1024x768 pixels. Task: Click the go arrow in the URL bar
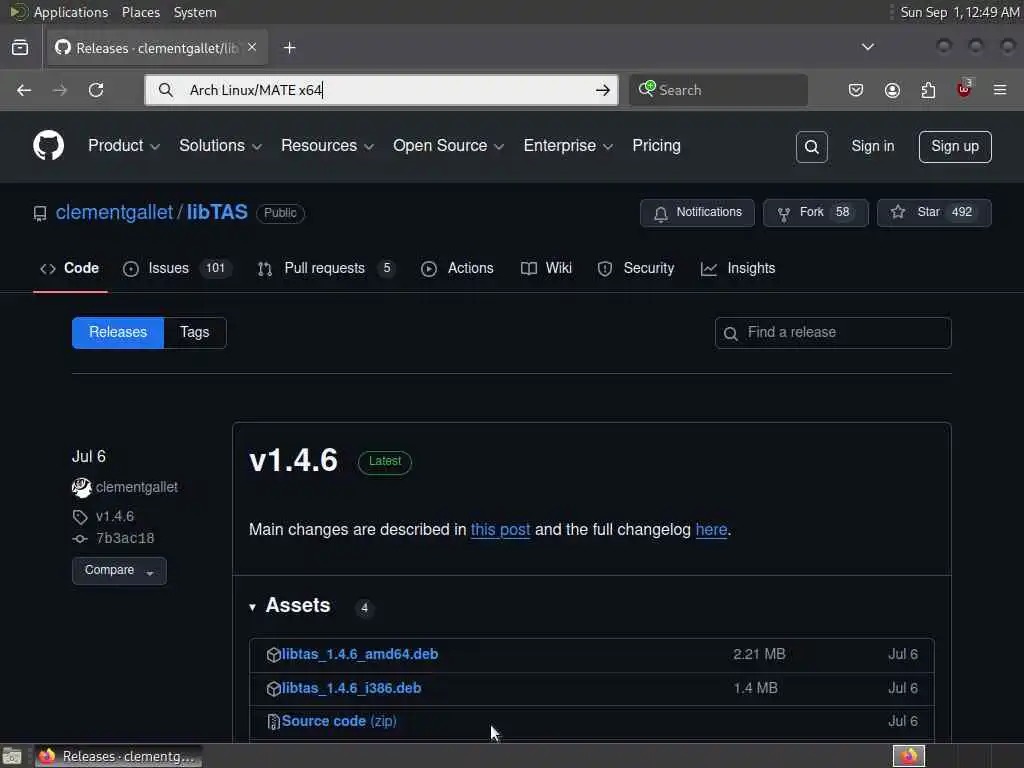(x=603, y=90)
